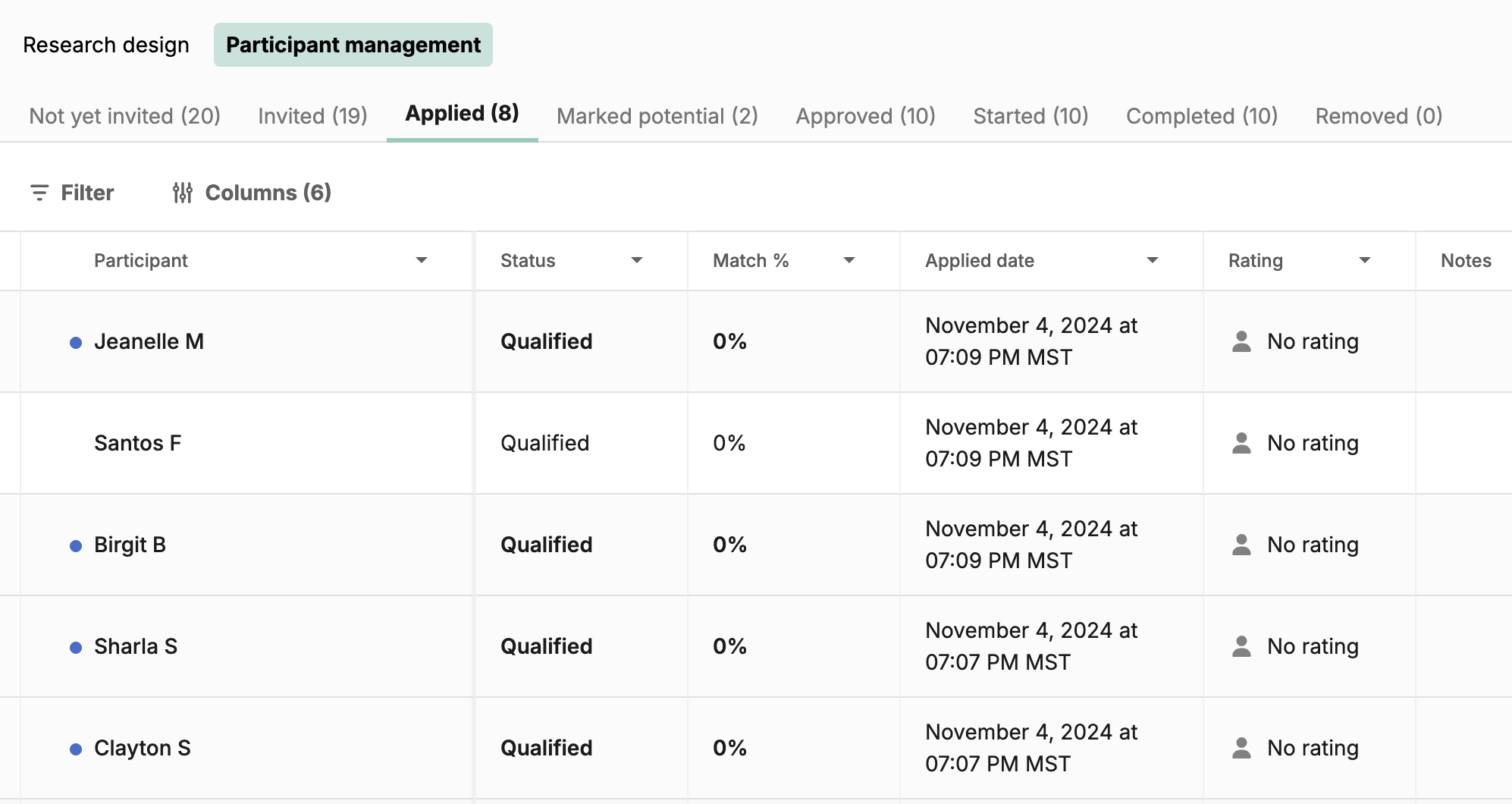This screenshot has width=1512, height=804.
Task: Switch to the Research design tab
Action: [106, 45]
